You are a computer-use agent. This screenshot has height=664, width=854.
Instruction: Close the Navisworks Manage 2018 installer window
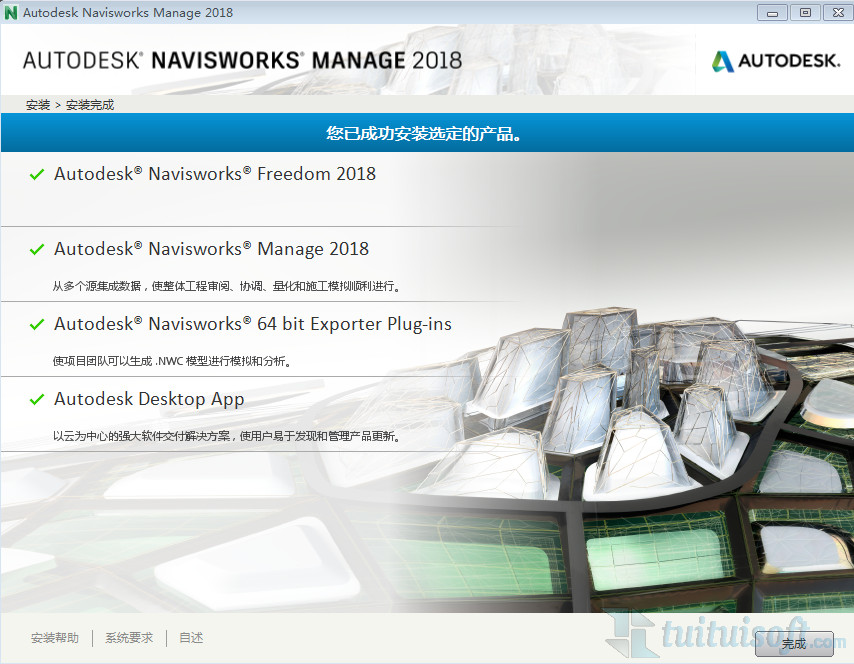tap(834, 12)
